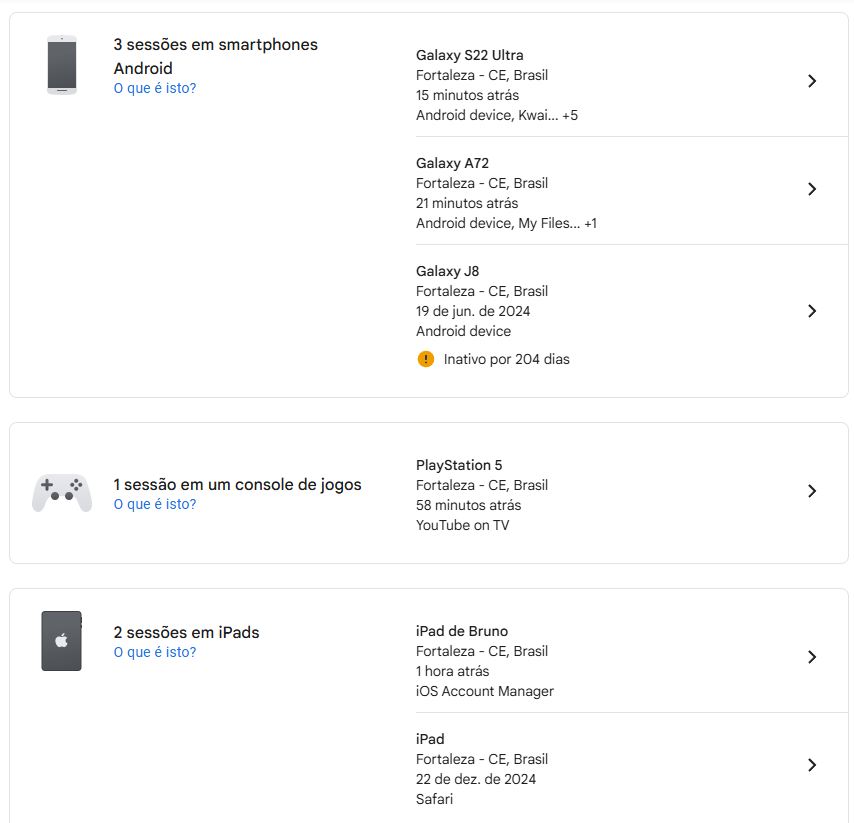Click the Apple iPad device icon

click(x=62, y=641)
